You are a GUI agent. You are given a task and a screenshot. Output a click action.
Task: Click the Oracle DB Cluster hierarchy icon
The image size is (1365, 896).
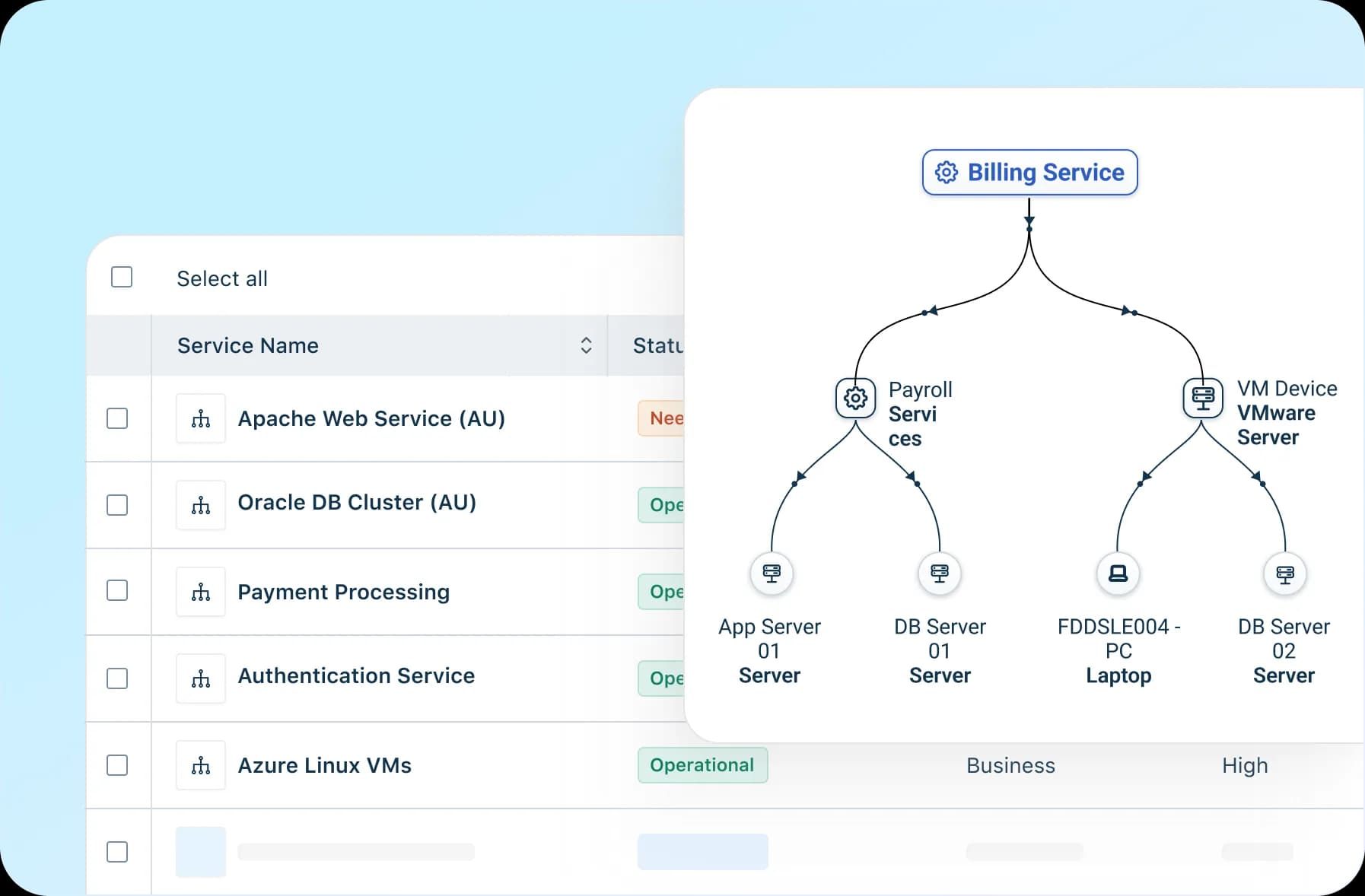pos(201,505)
